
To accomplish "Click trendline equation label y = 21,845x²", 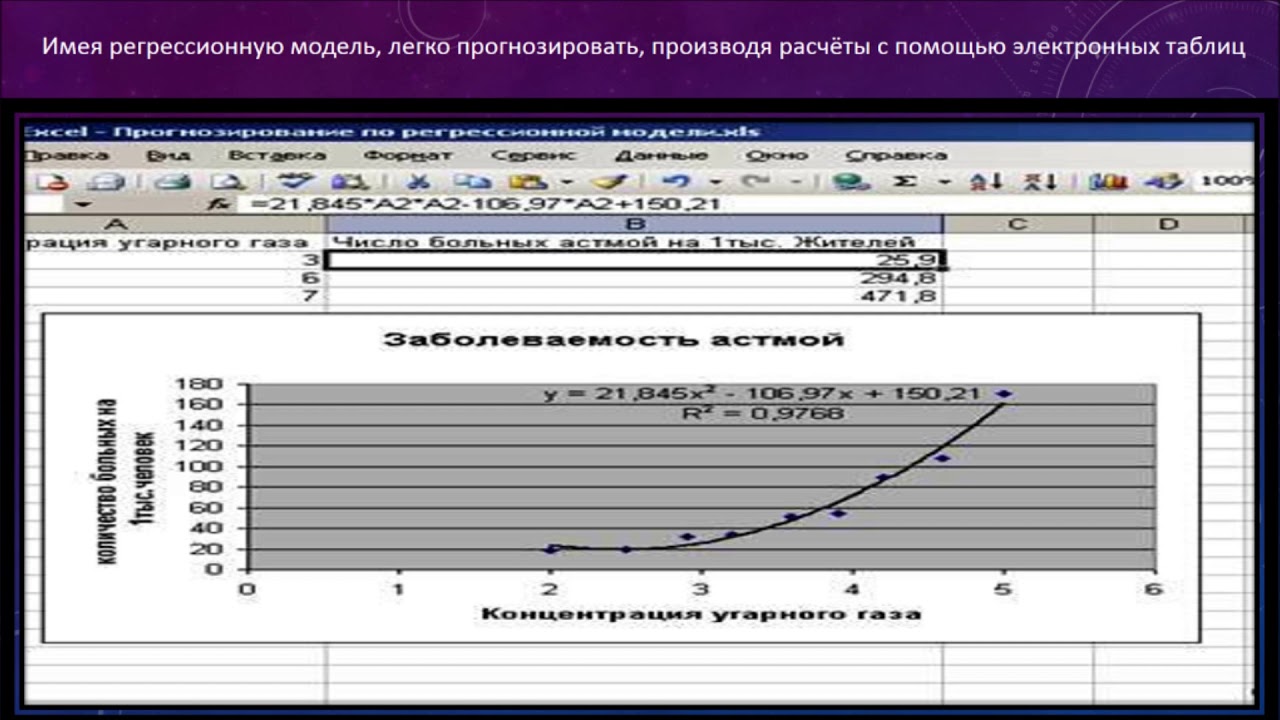I will click(763, 393).
